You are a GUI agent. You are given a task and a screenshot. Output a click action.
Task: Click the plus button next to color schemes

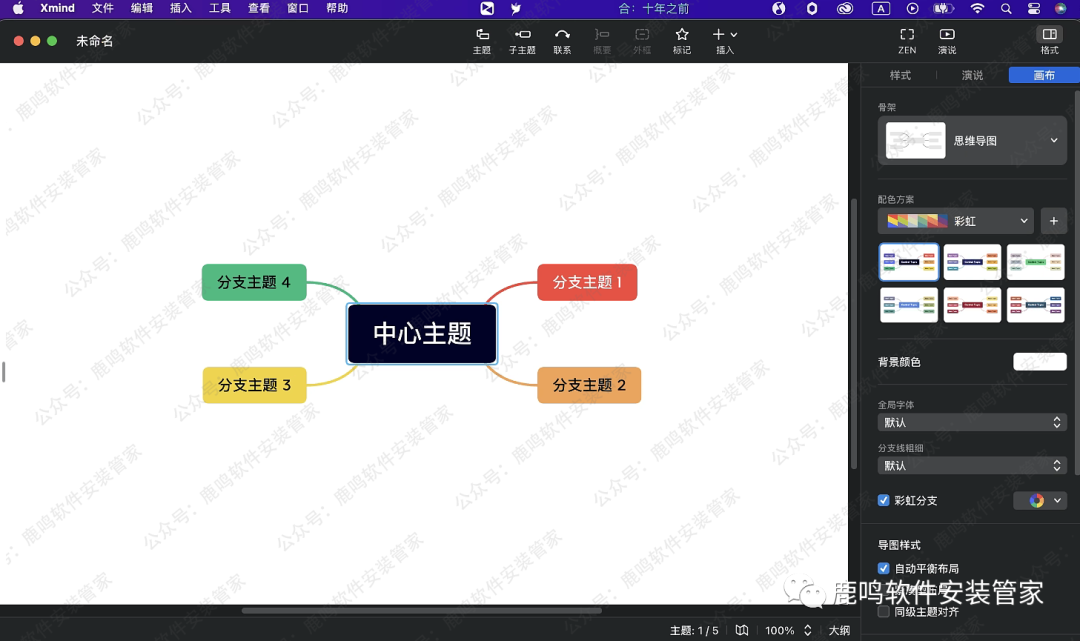1054,220
